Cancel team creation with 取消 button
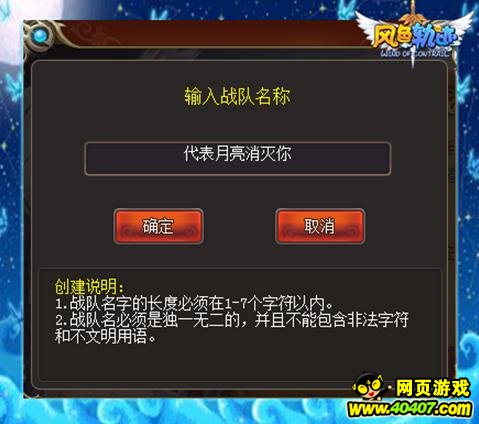The image size is (479, 424). coord(320,226)
